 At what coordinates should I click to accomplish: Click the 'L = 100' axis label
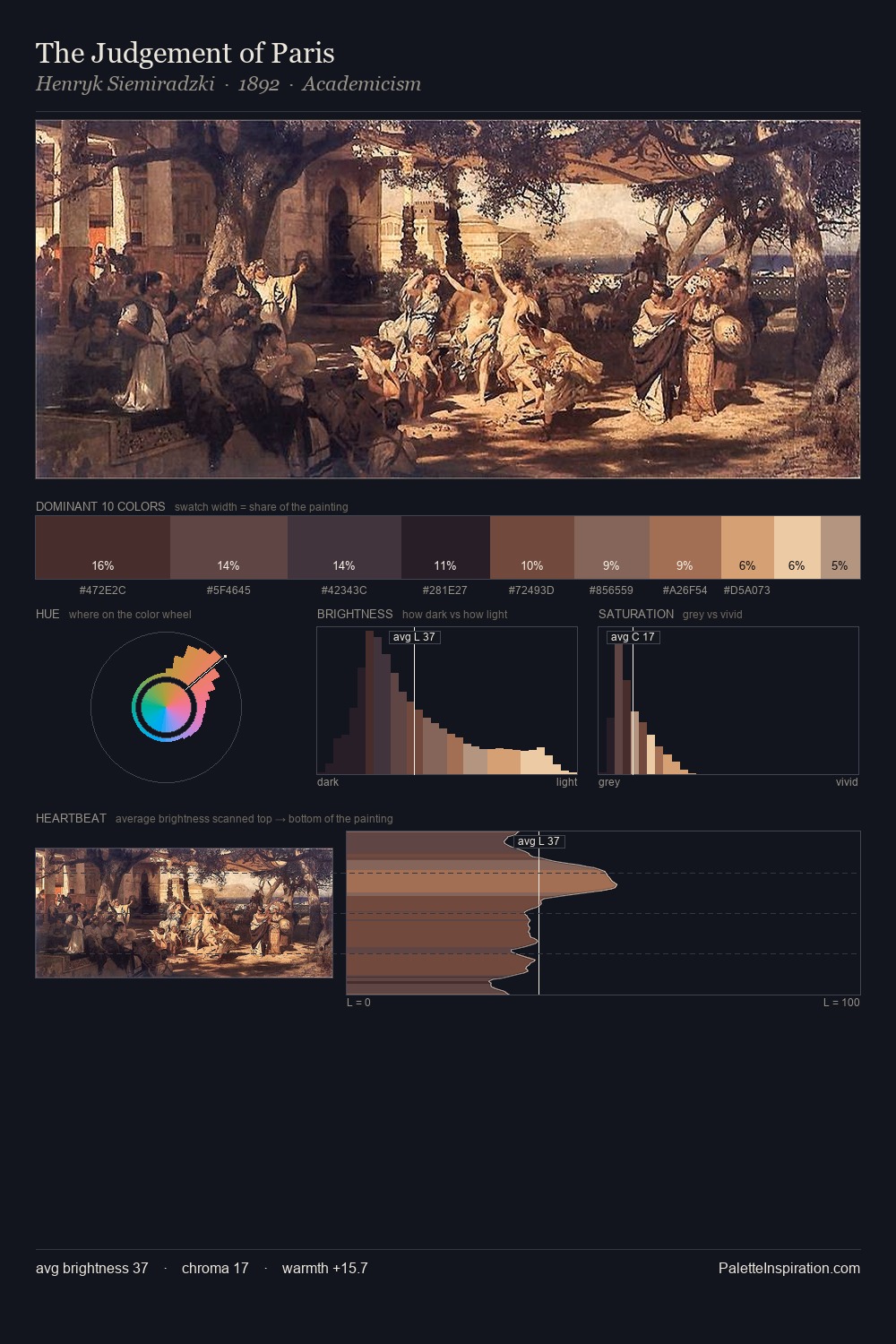(x=841, y=1003)
